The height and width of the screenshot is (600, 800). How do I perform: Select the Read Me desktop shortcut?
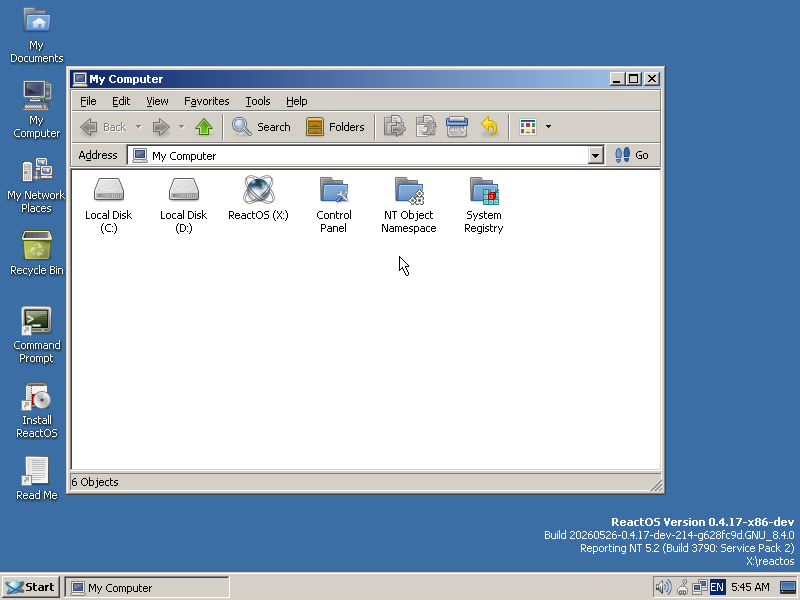(37, 479)
